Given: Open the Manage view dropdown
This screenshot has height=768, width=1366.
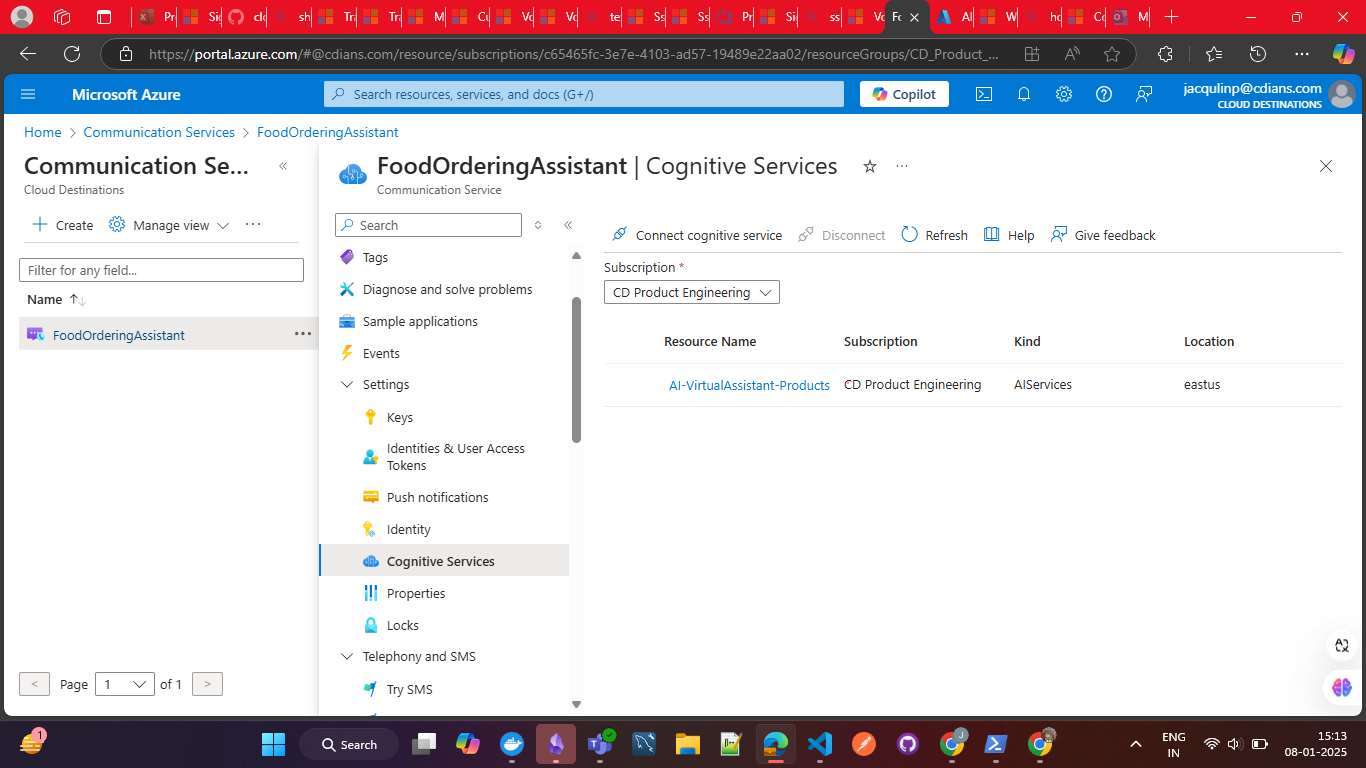Looking at the screenshot, I should click(x=169, y=225).
